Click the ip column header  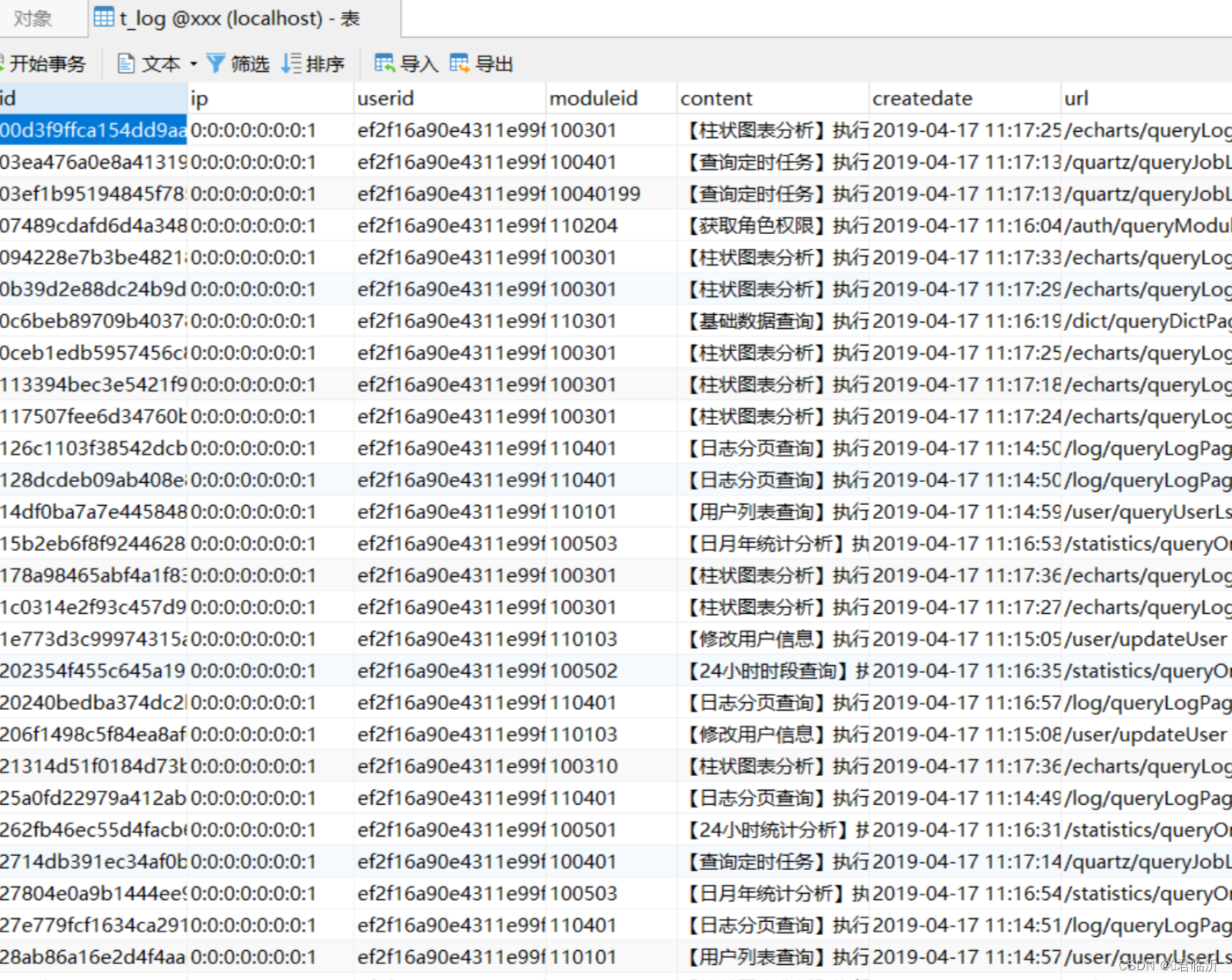pyautogui.click(x=271, y=99)
